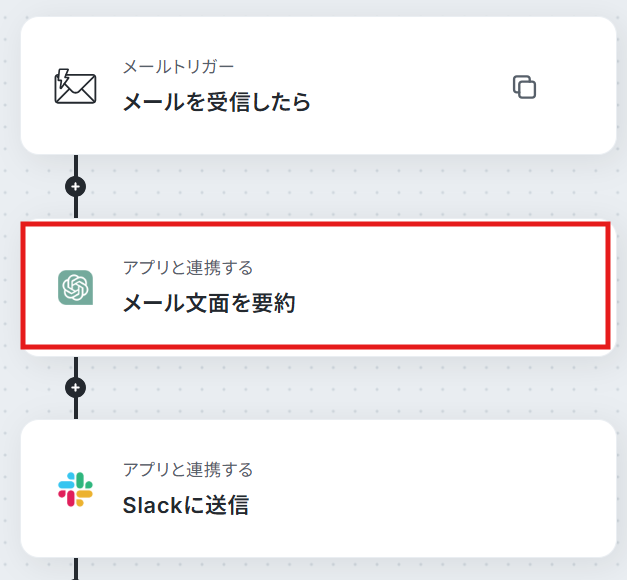Open the メール文面を要約 title text
Image resolution: width=627 pixels, height=580 pixels.
(209, 303)
